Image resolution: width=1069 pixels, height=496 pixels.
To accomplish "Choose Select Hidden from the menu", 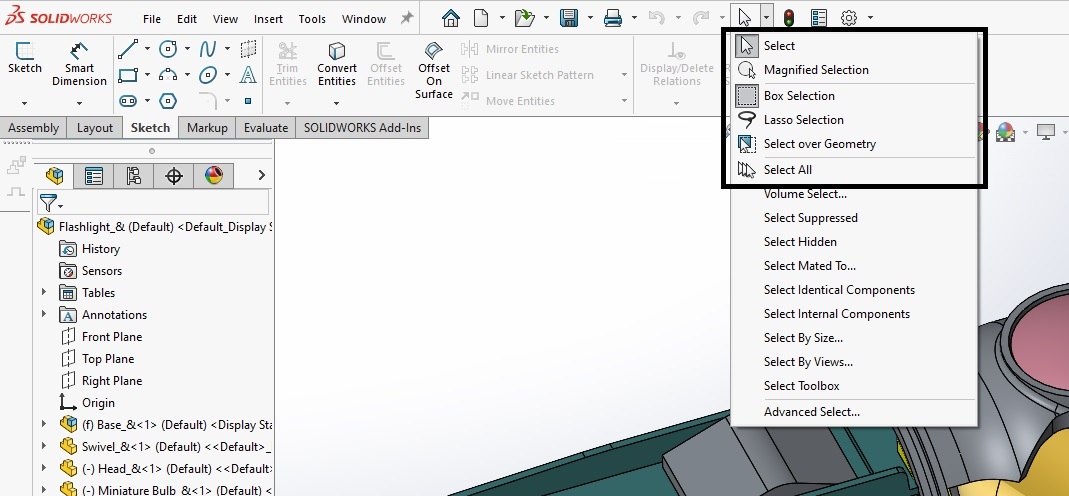I will pos(800,242).
